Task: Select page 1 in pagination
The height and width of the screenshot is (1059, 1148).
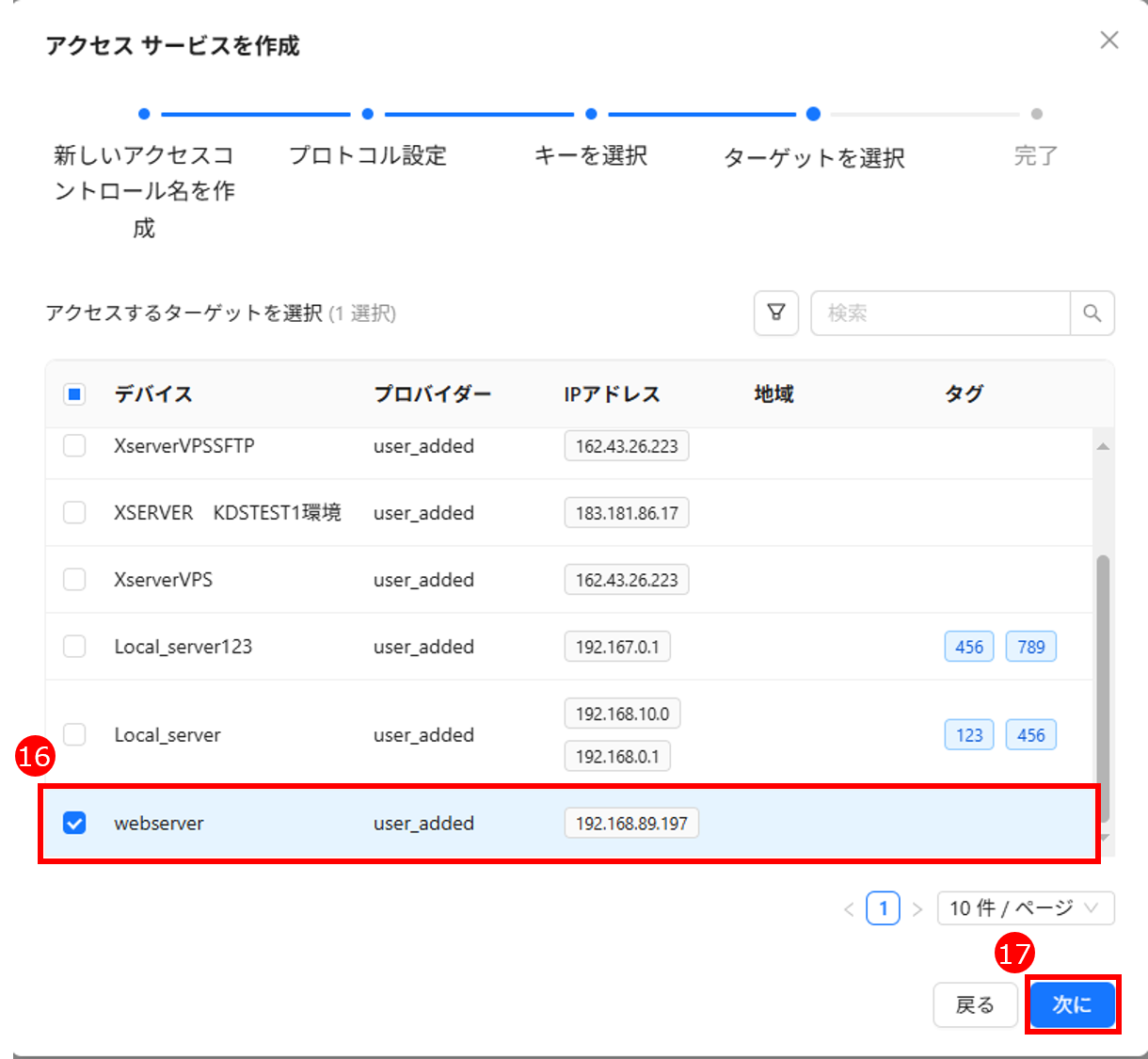Action: click(x=883, y=908)
